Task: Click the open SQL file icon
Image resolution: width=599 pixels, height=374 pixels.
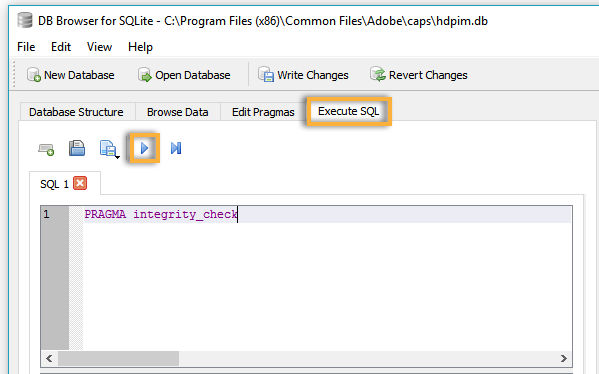Action: 77,148
